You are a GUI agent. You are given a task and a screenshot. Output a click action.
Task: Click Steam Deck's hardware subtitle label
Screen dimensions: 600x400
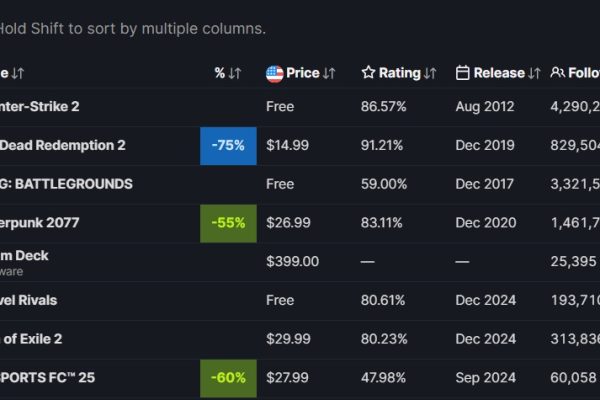click(11, 272)
